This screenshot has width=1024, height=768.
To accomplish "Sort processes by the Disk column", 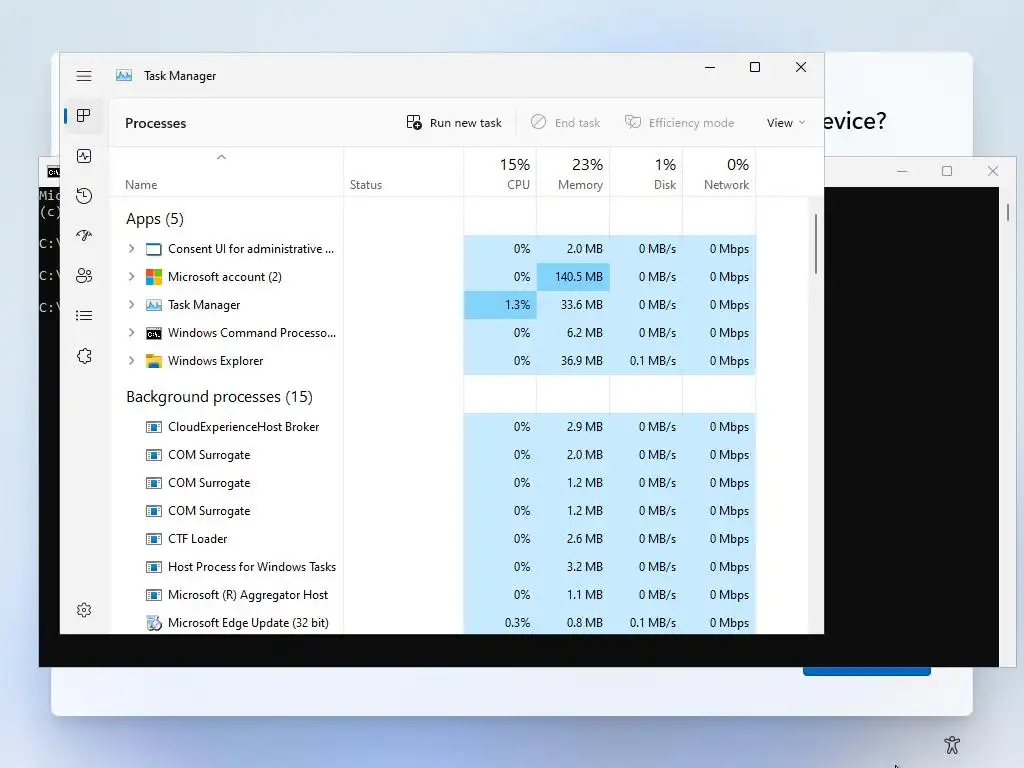I will coord(647,173).
